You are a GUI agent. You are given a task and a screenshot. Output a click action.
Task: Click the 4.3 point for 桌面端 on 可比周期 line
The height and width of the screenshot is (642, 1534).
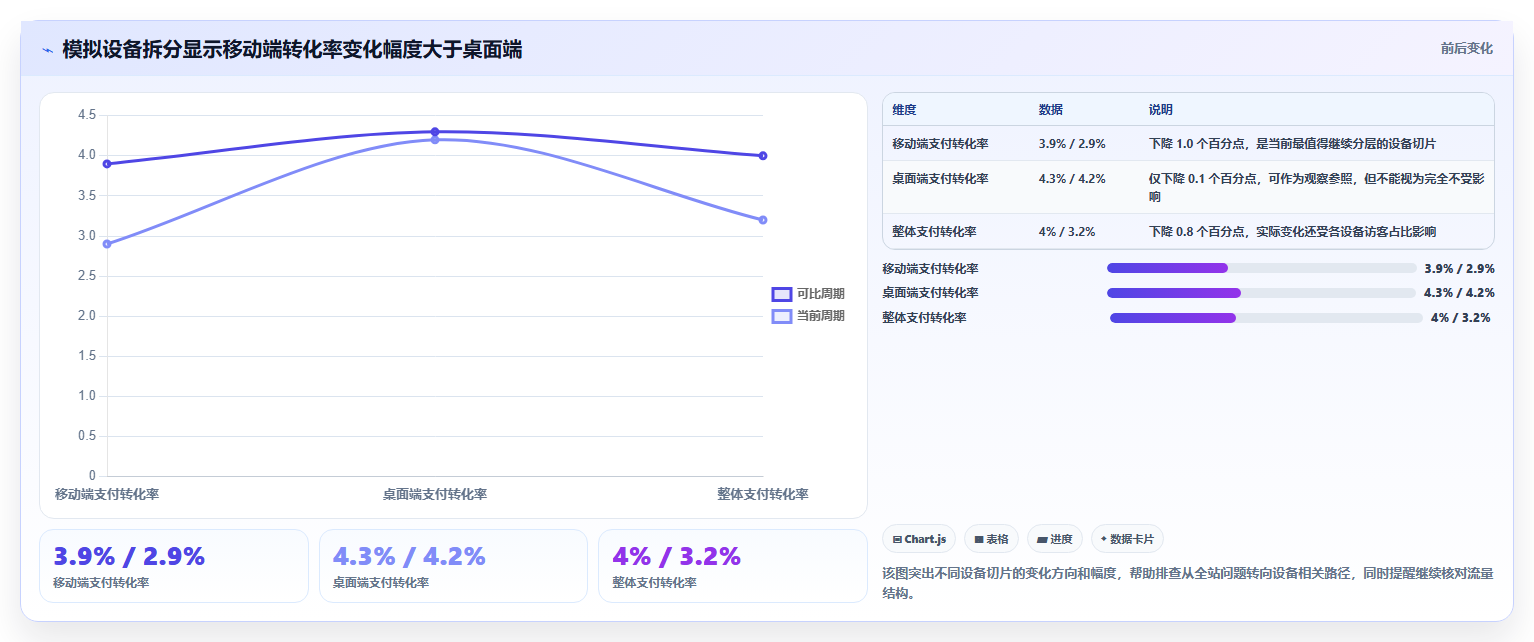(435, 132)
